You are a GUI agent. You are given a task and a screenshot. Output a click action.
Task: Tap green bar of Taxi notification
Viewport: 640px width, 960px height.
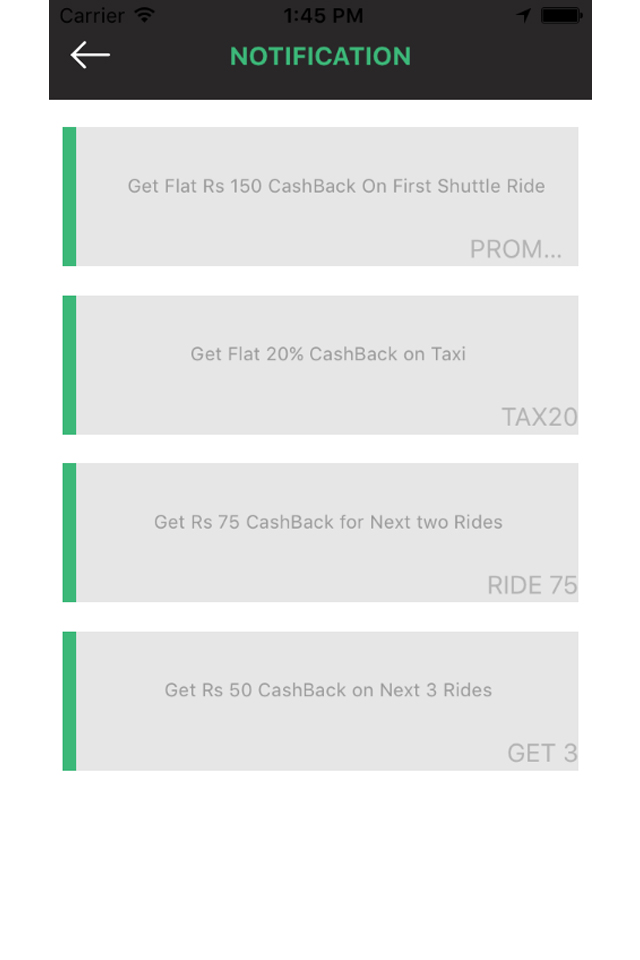[69, 365]
